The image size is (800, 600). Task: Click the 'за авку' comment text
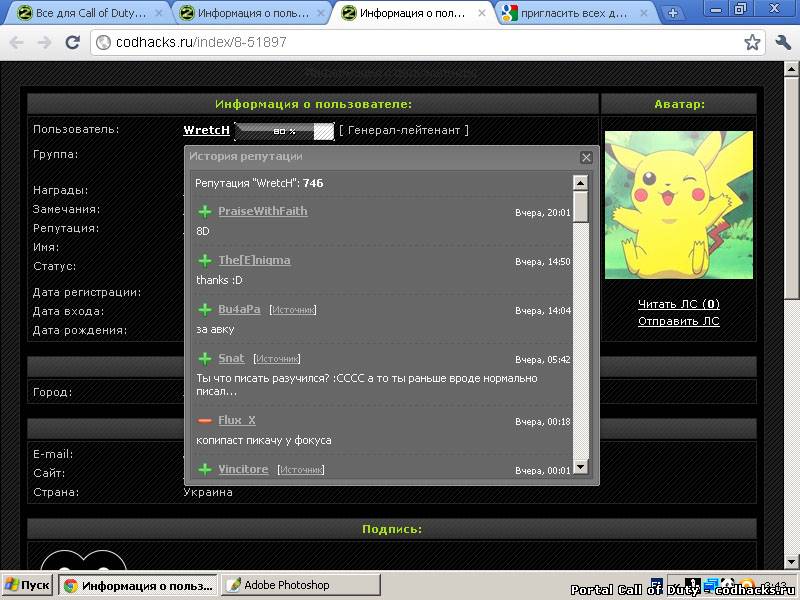[x=215, y=330]
